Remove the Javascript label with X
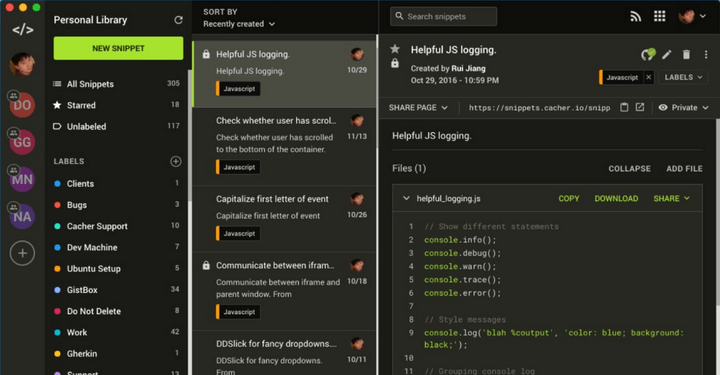 tap(648, 77)
